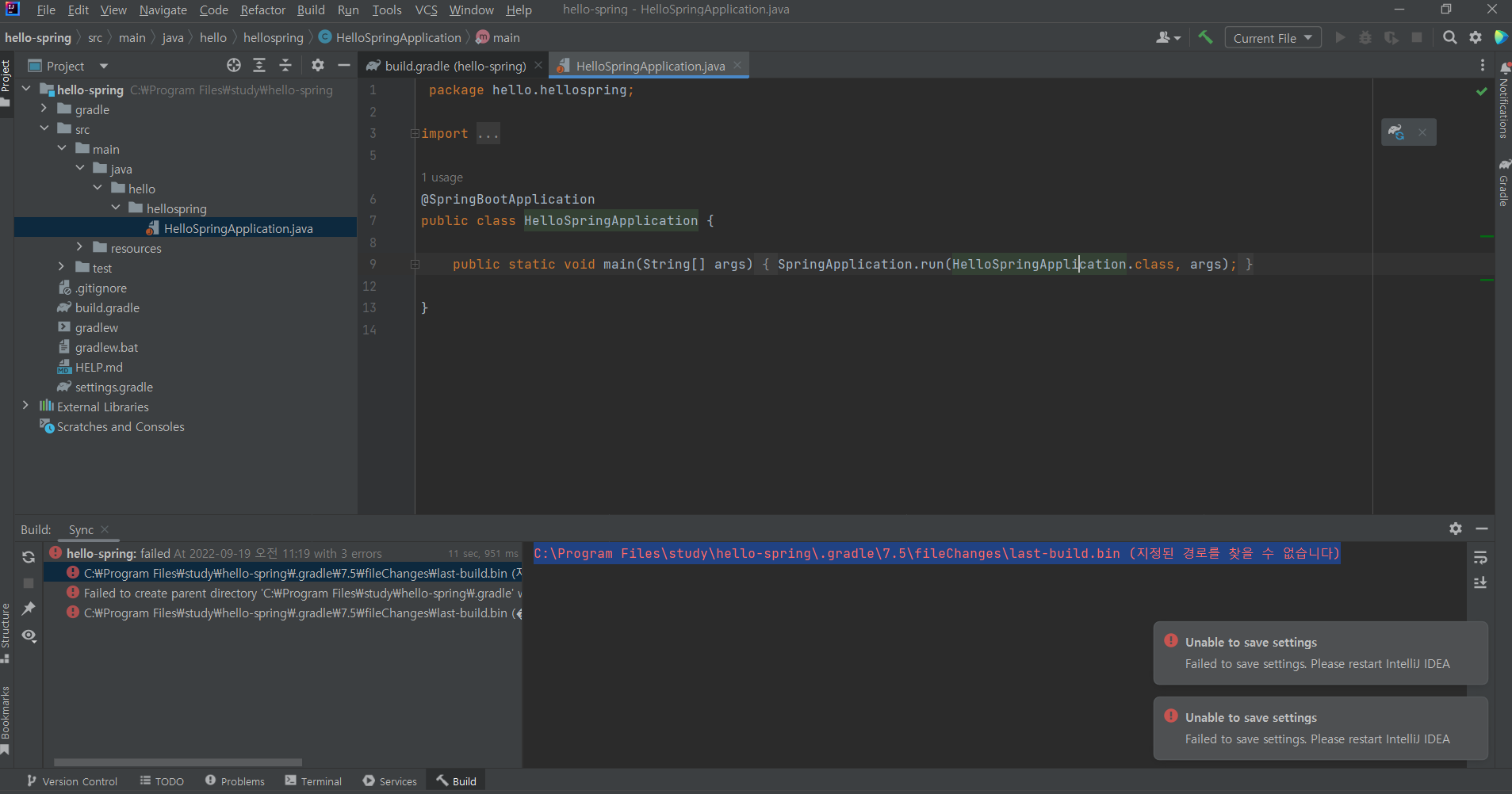The height and width of the screenshot is (794, 1512).
Task: Open the Project view dropdown arrow
Action: click(103, 66)
